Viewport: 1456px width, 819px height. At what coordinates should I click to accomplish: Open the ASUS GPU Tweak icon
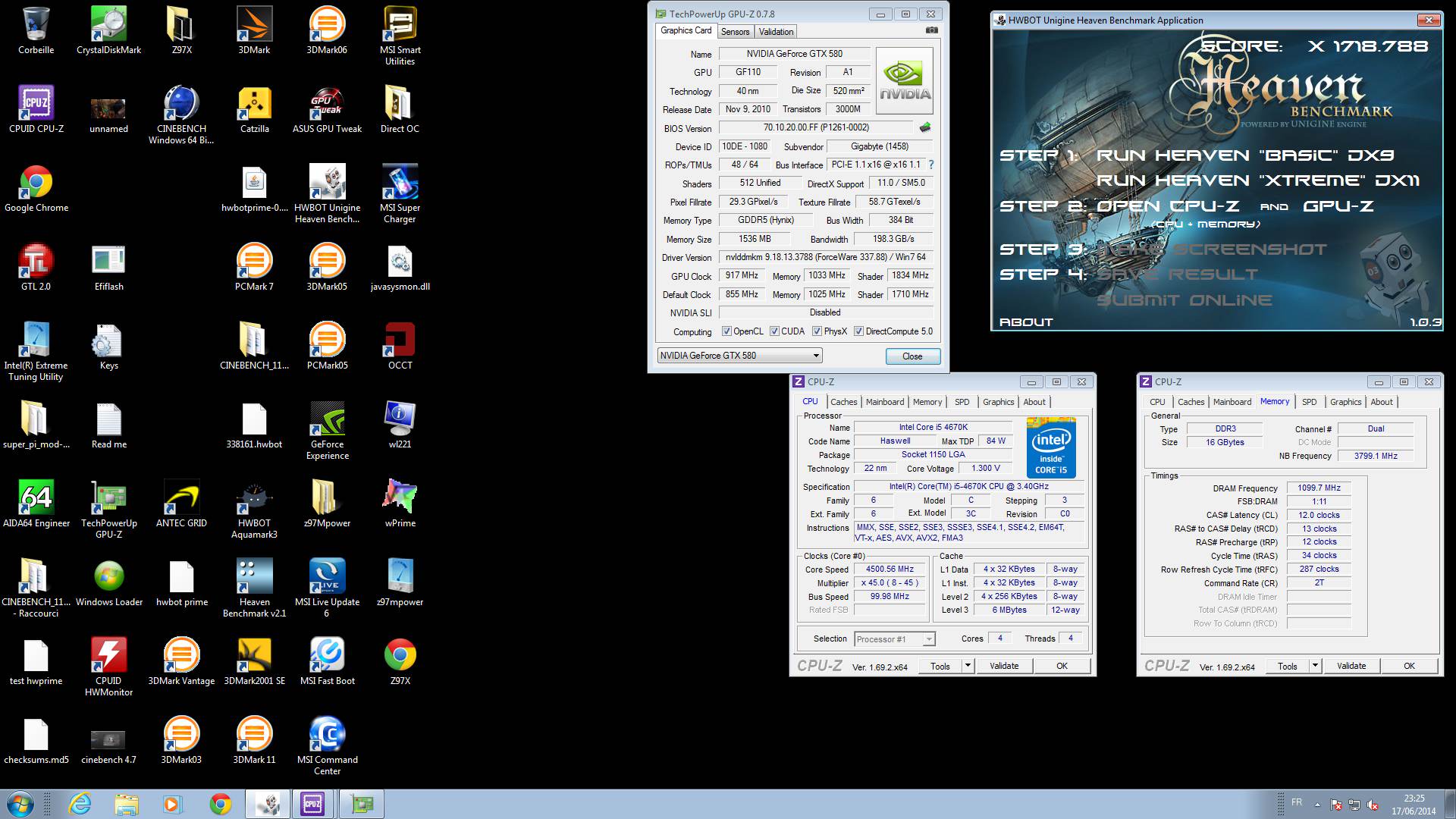click(327, 109)
